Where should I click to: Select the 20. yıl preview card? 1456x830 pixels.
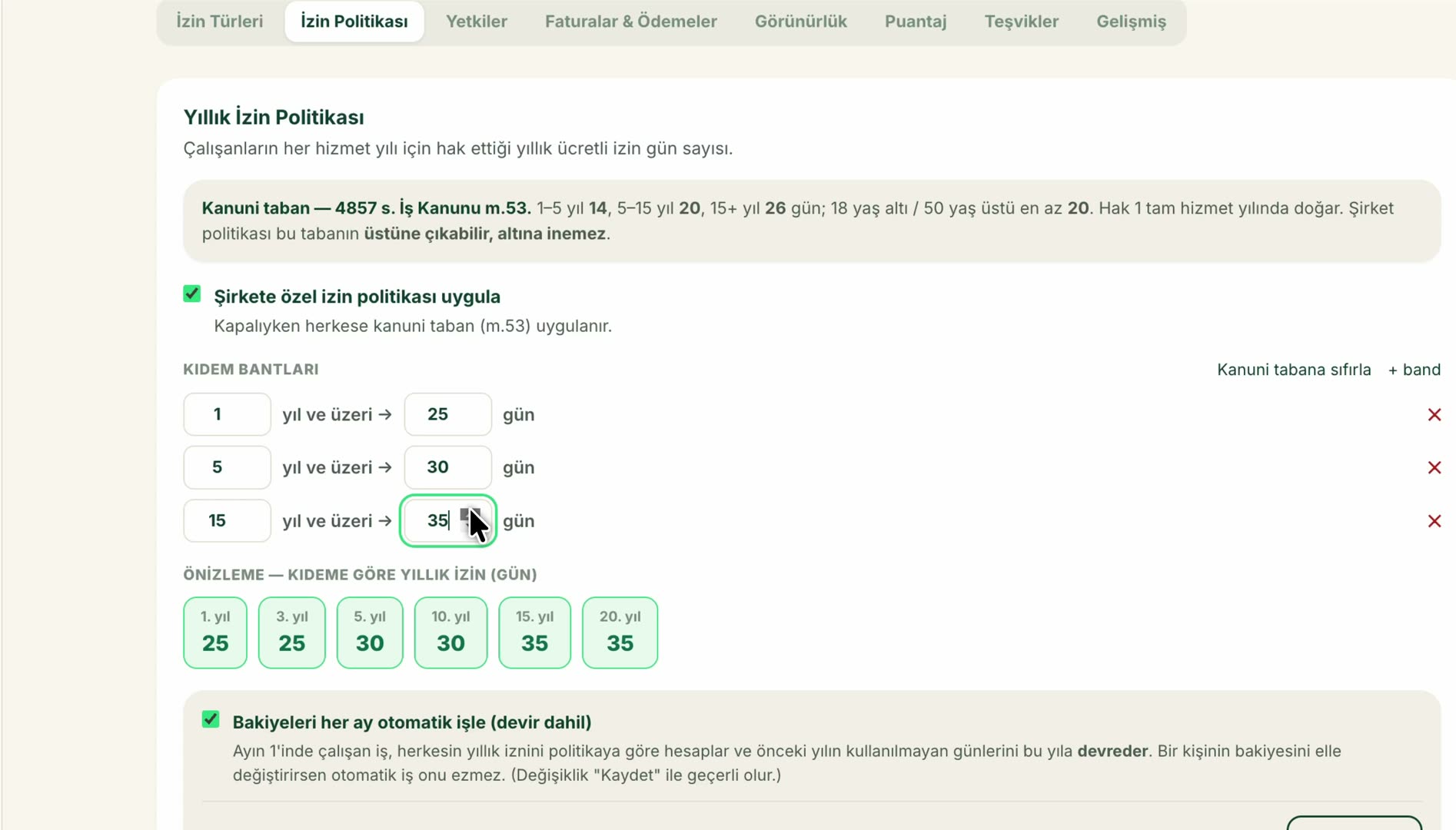point(620,632)
